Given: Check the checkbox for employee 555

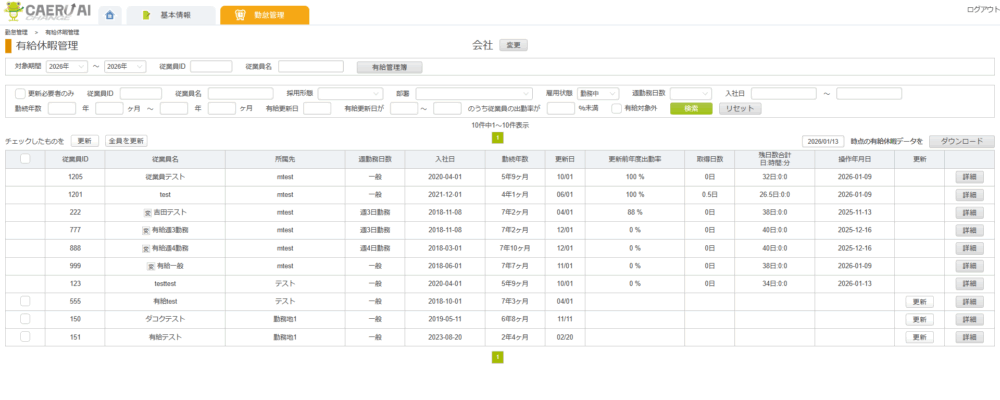Looking at the screenshot, I should coord(26,302).
